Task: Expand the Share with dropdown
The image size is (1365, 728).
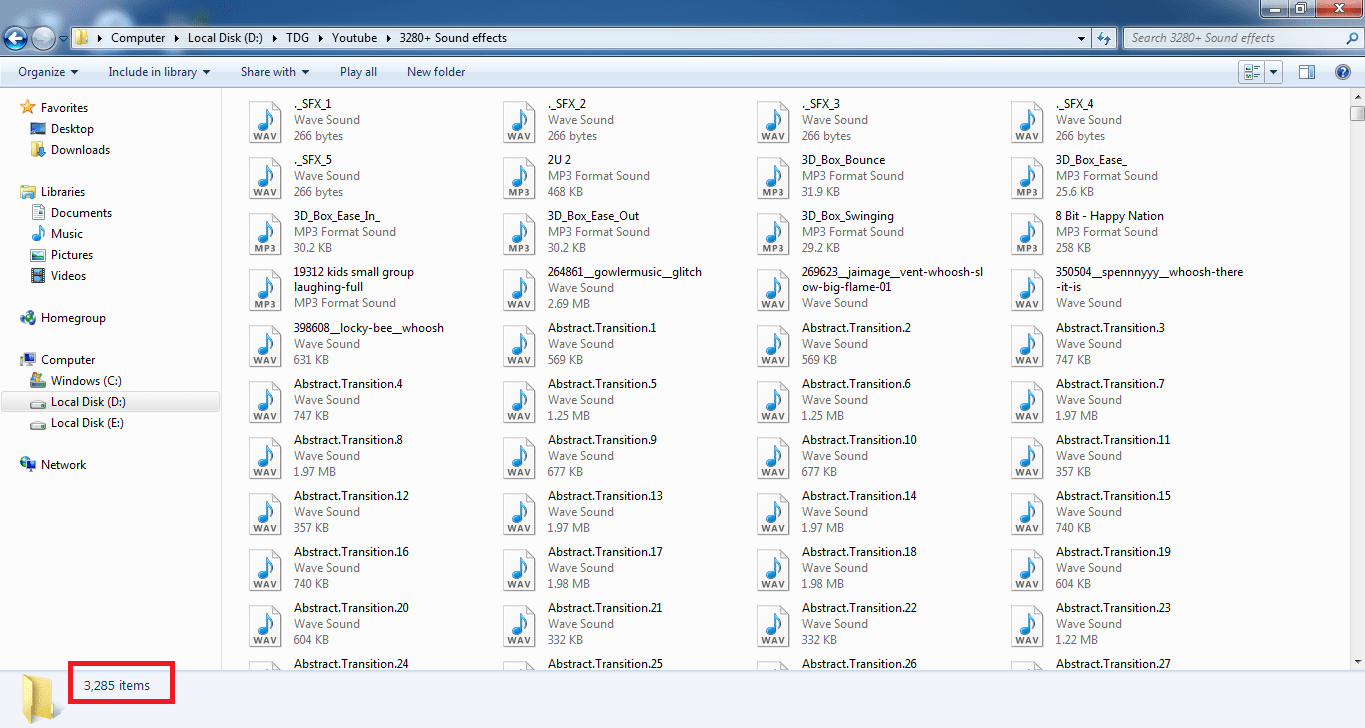Action: tap(274, 72)
